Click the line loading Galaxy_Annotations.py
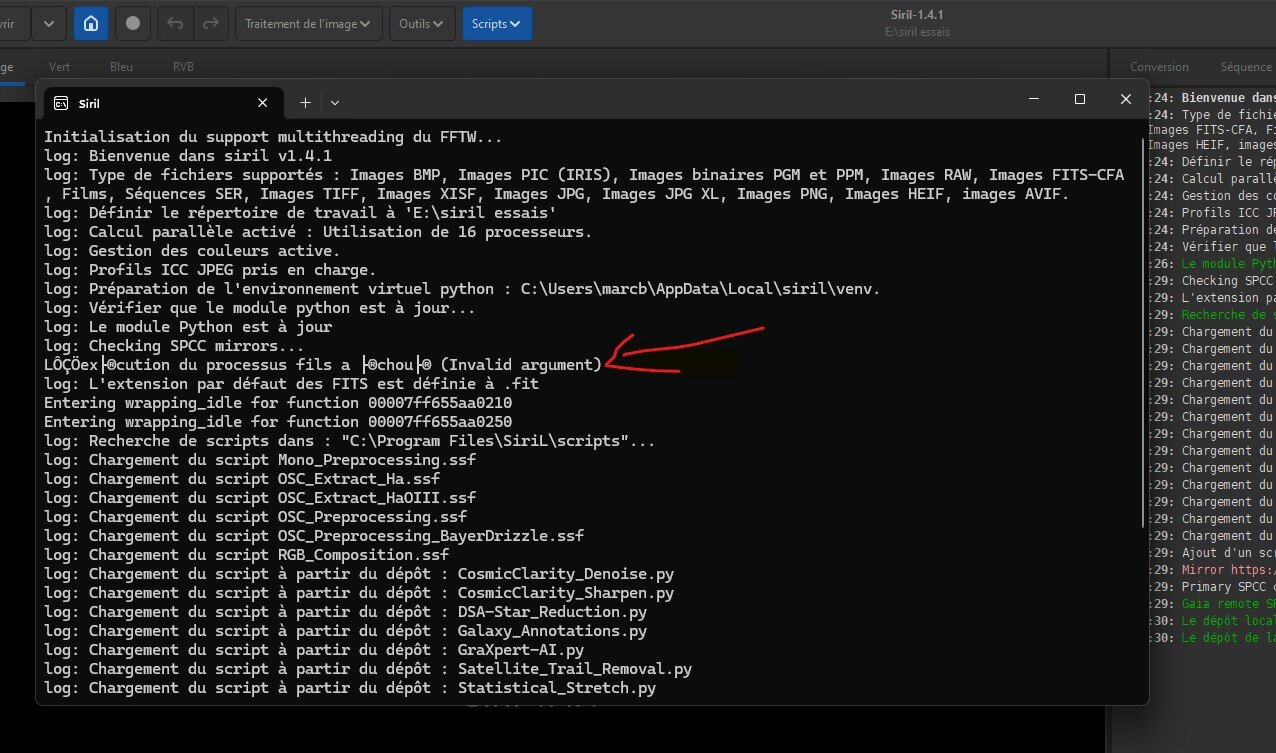1276x753 pixels. (x=346, y=631)
